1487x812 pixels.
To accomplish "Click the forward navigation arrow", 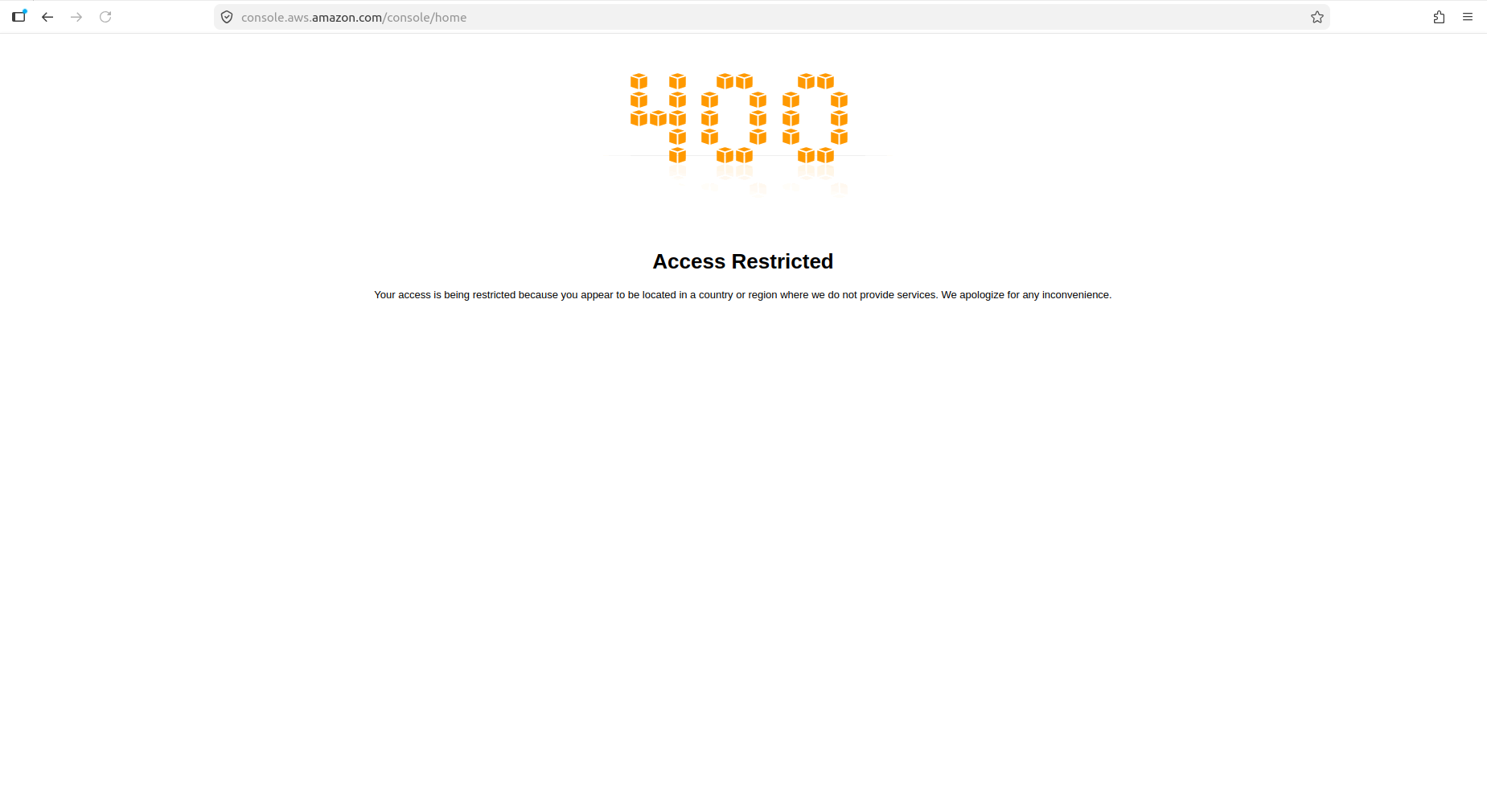I will pos(76,17).
